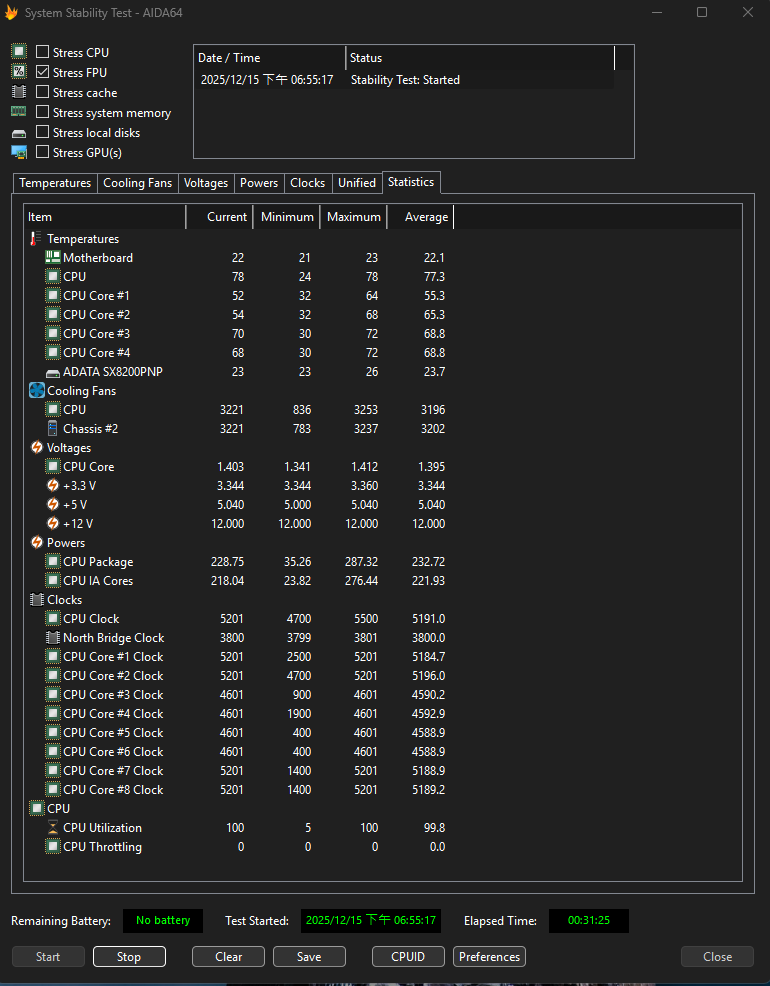Image resolution: width=770 pixels, height=986 pixels.
Task: Click the CPUID button
Action: 408,957
